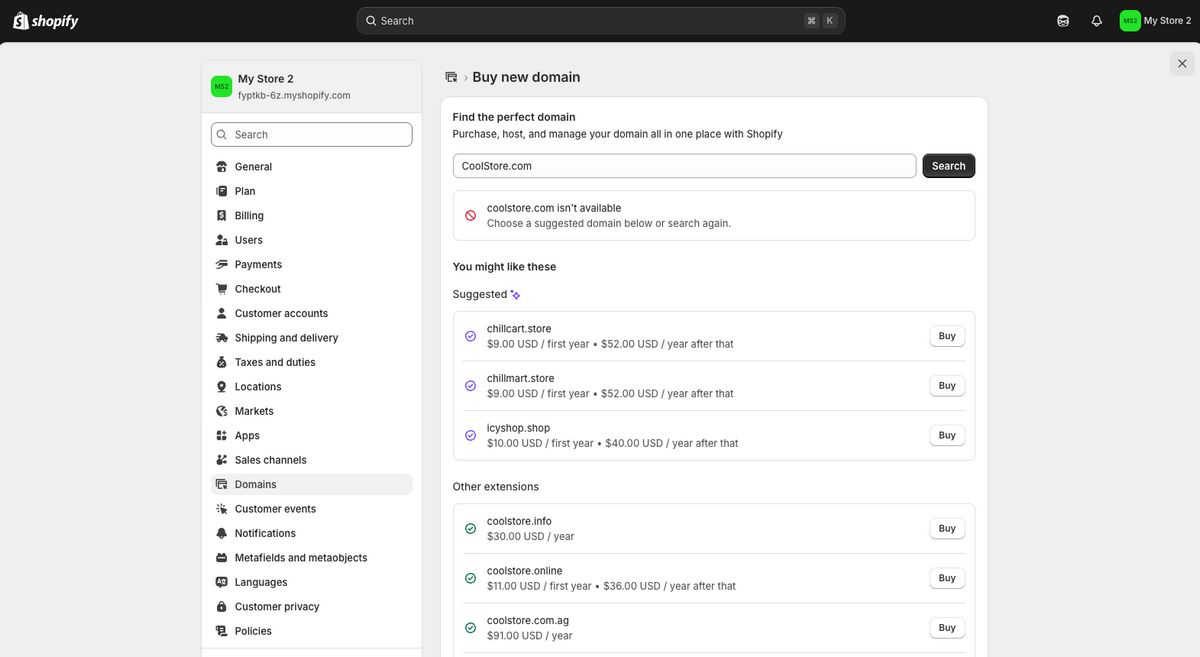Click the Plan icon in the sidebar
Viewport: 1200px width, 657px height.
click(x=222, y=191)
